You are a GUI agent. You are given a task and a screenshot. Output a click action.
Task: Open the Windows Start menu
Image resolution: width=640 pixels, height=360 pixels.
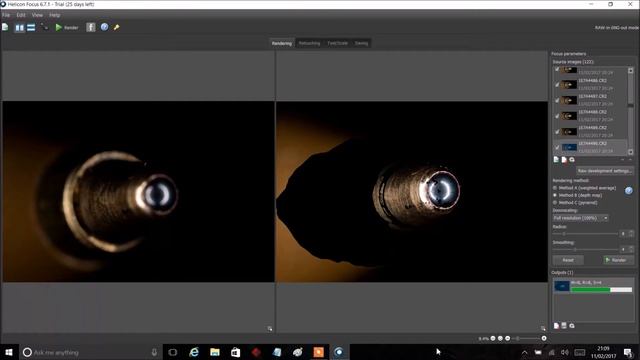tap(9, 352)
